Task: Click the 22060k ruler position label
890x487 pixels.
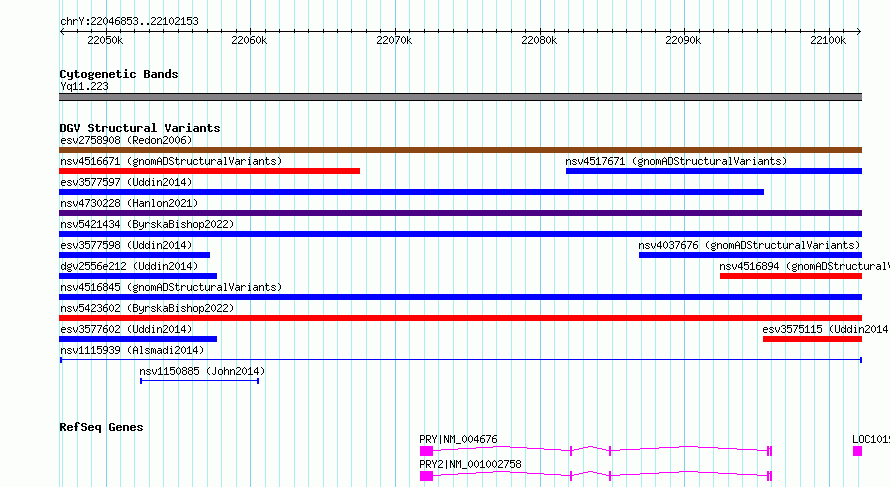Action: pyautogui.click(x=249, y=40)
